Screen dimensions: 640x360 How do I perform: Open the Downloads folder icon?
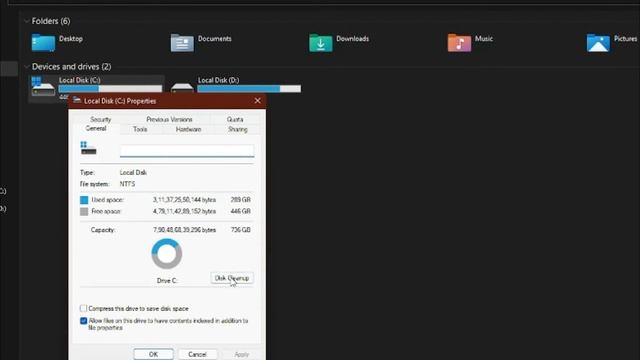(x=320, y=43)
